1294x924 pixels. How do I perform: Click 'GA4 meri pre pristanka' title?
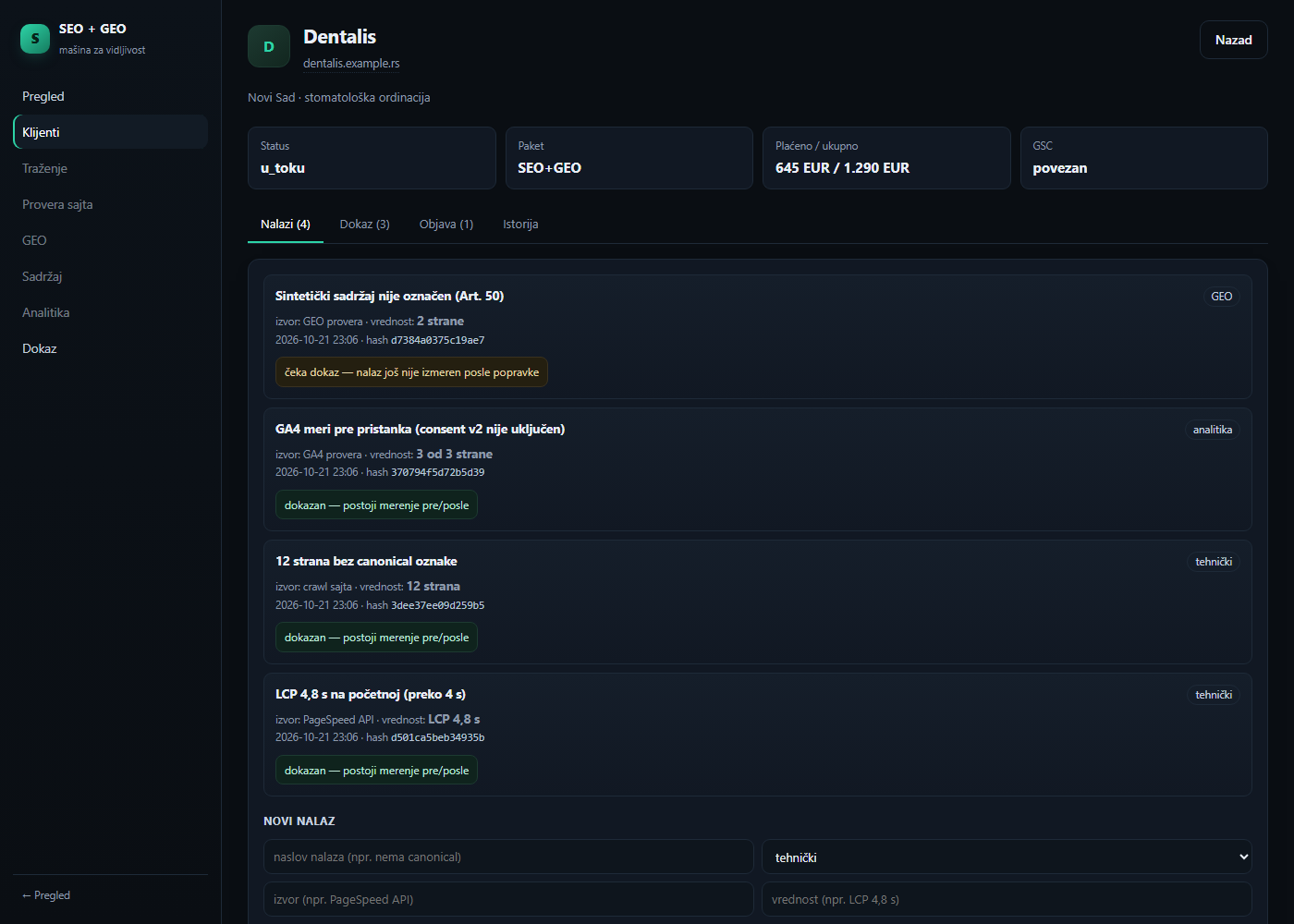pos(420,429)
